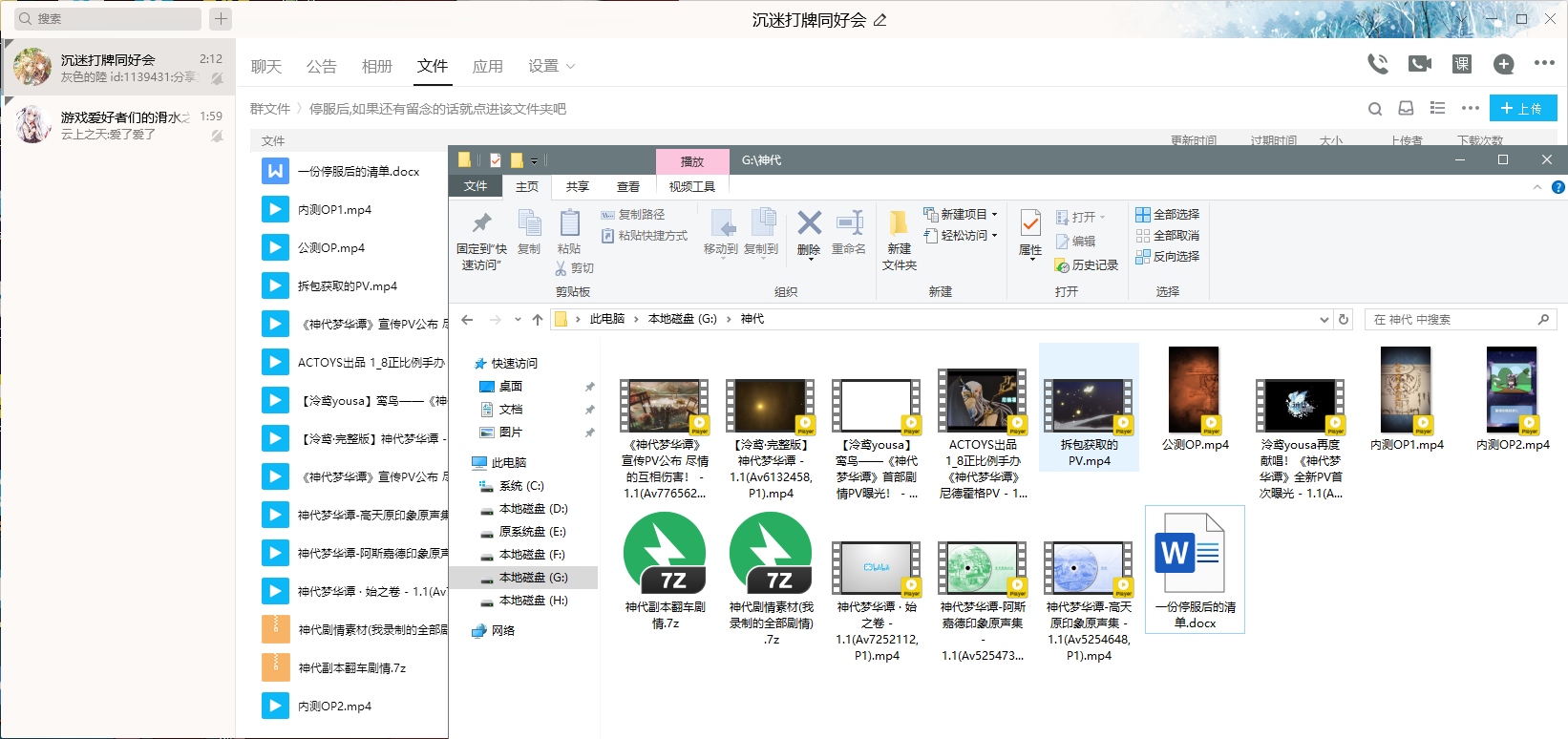Viewport: 1568px width, 739px height.
Task: Switch to the Album (相册) tab
Action: (377, 66)
